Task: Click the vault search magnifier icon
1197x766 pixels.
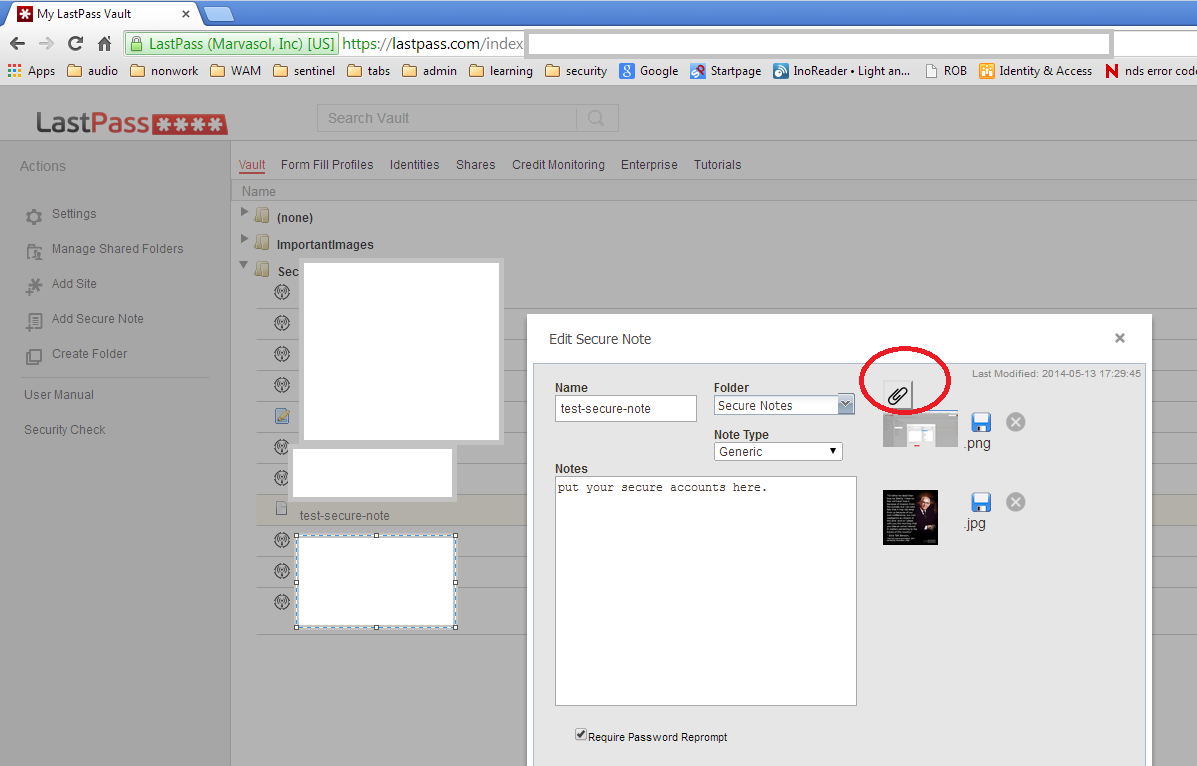Action: tap(597, 118)
